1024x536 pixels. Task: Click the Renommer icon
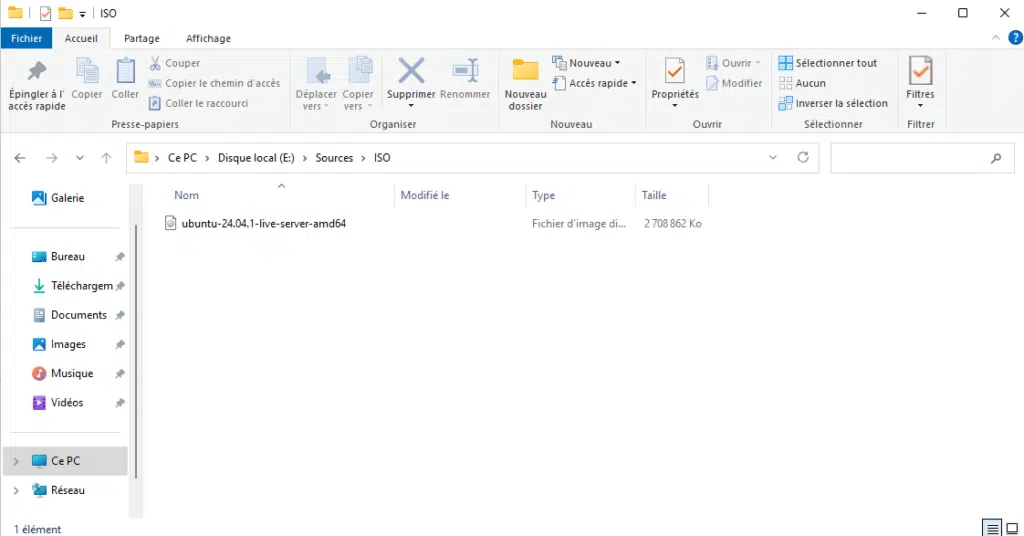point(465,71)
